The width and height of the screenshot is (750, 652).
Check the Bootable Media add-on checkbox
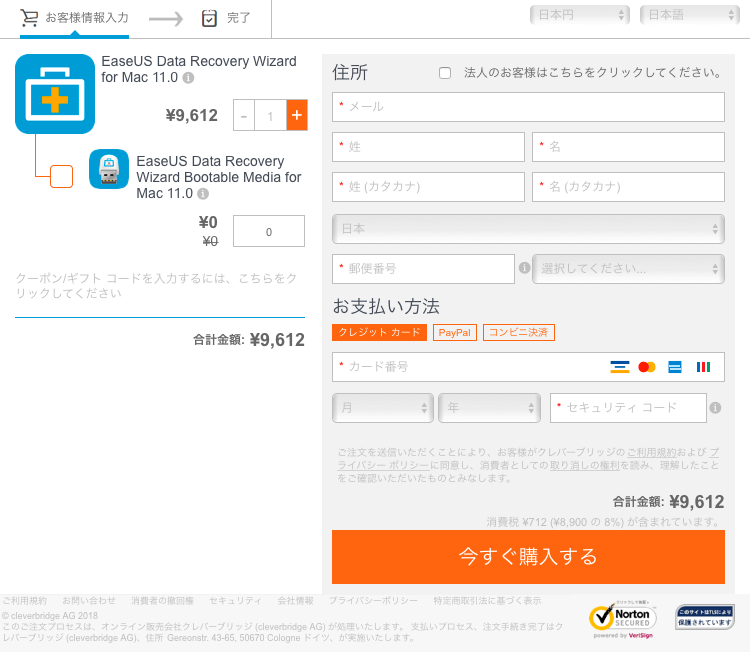pos(61,177)
